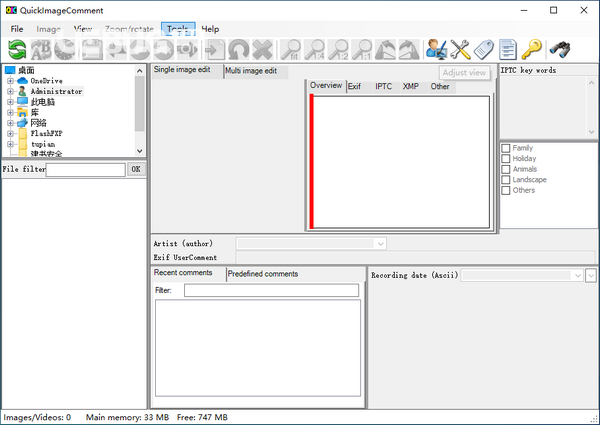Screen dimensions: 600x425
Task: Click the rotate right toolbar icon
Action: pos(409,50)
